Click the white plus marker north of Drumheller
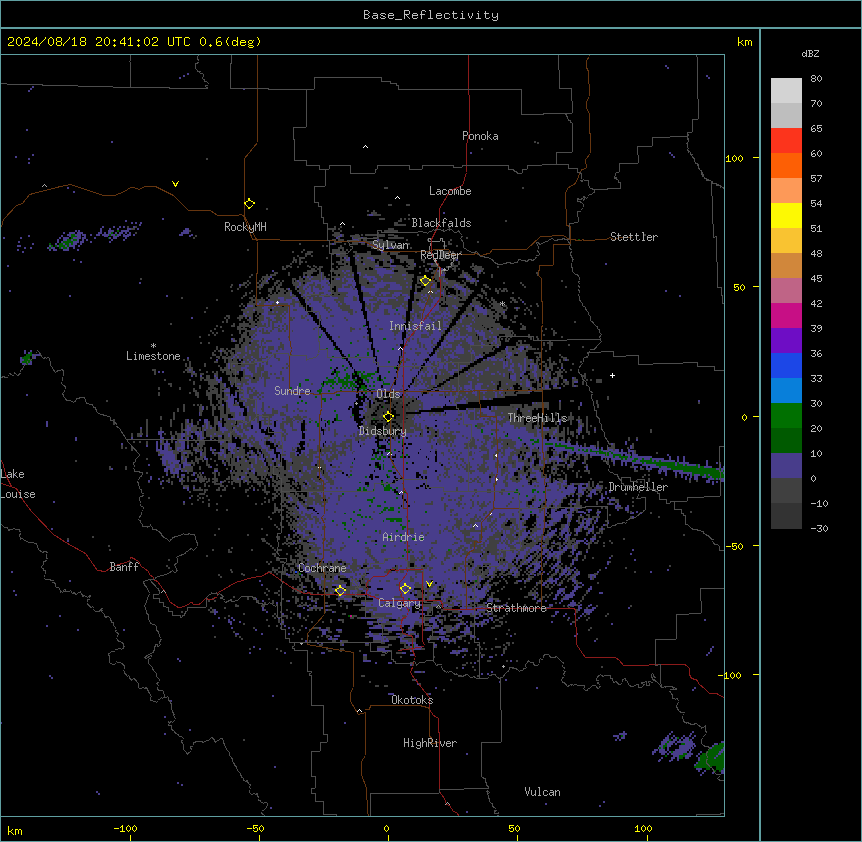This screenshot has width=862, height=842. 612,375
